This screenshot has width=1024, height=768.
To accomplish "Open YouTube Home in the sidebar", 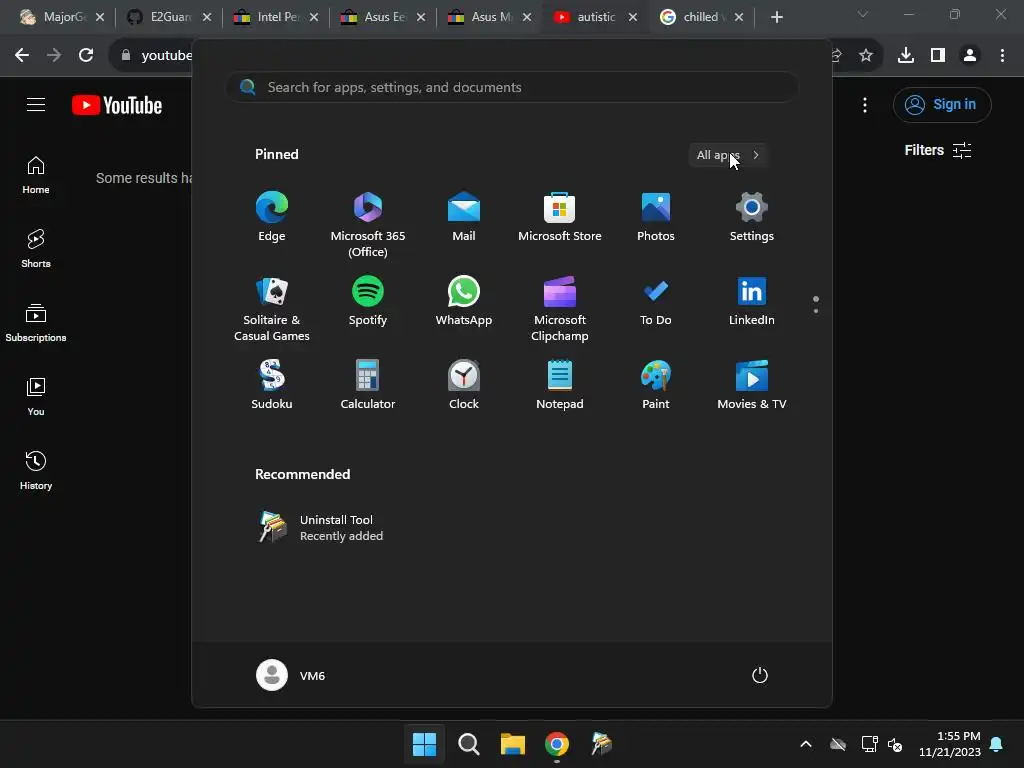I will (36, 175).
